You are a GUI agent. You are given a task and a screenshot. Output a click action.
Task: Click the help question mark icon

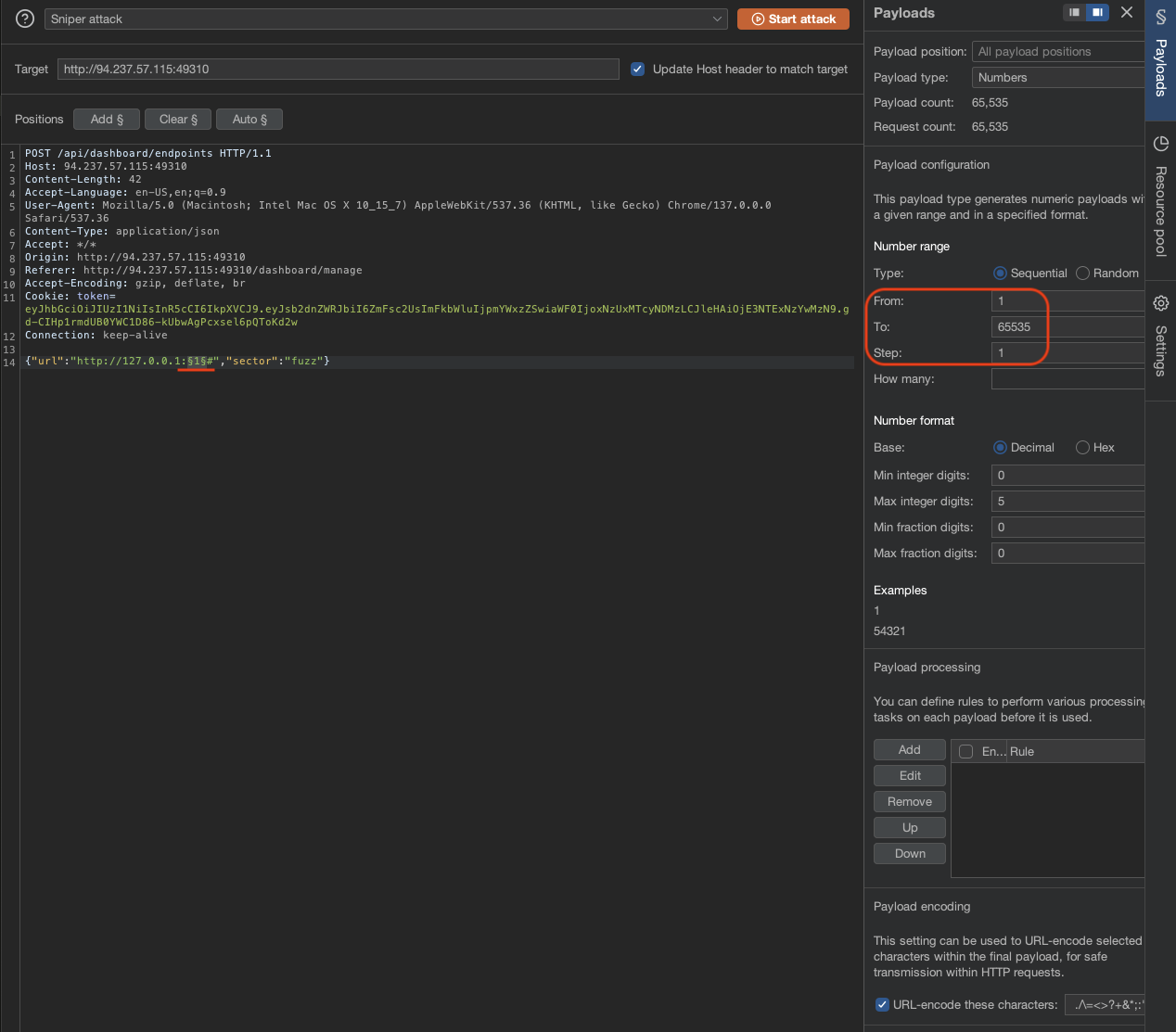click(25, 19)
